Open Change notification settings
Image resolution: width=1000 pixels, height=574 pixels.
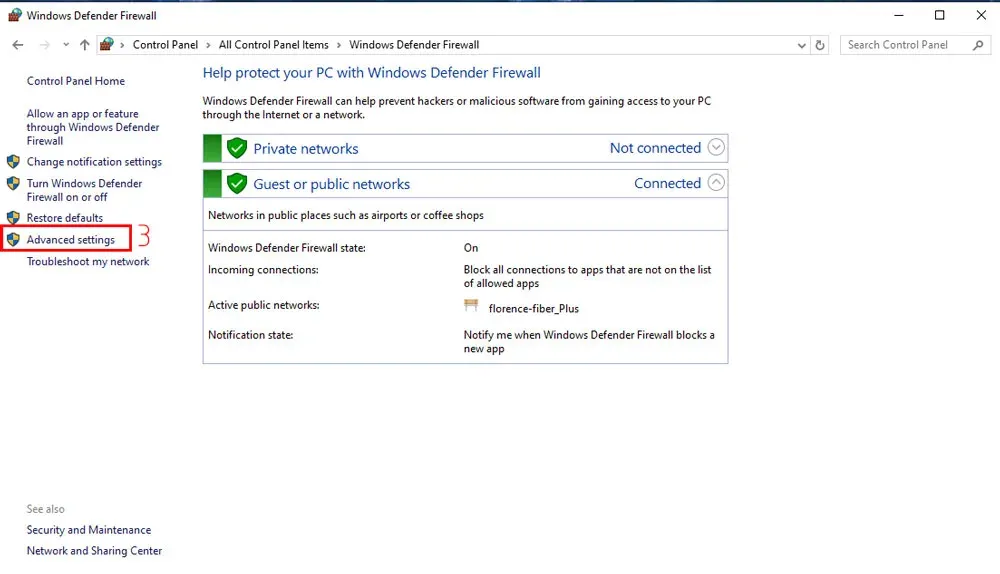[94, 162]
